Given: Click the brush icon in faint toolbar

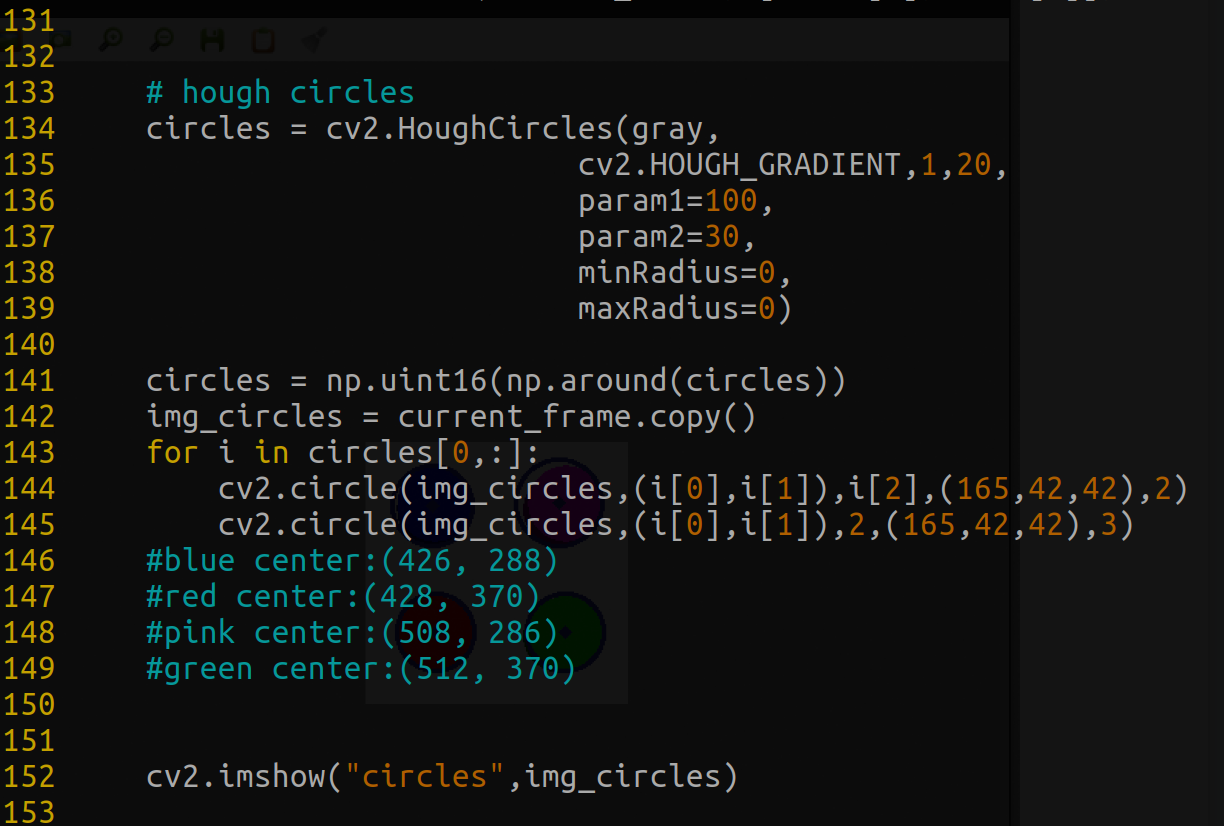Looking at the screenshot, I should pyautogui.click(x=313, y=40).
